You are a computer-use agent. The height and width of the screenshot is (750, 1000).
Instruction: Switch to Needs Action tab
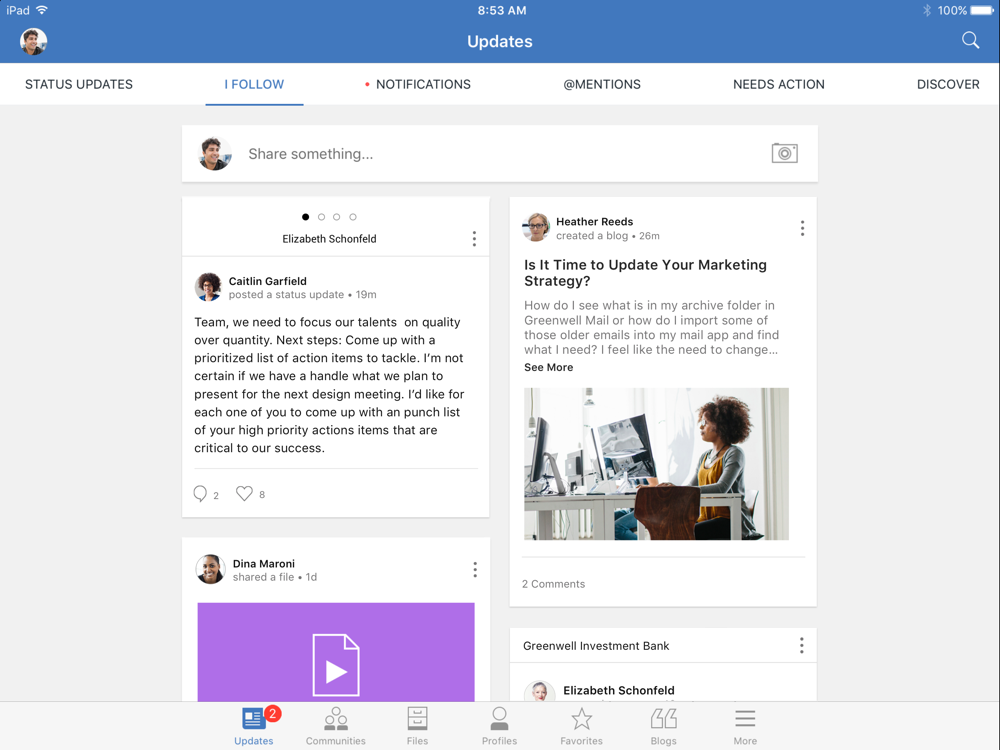tap(779, 84)
